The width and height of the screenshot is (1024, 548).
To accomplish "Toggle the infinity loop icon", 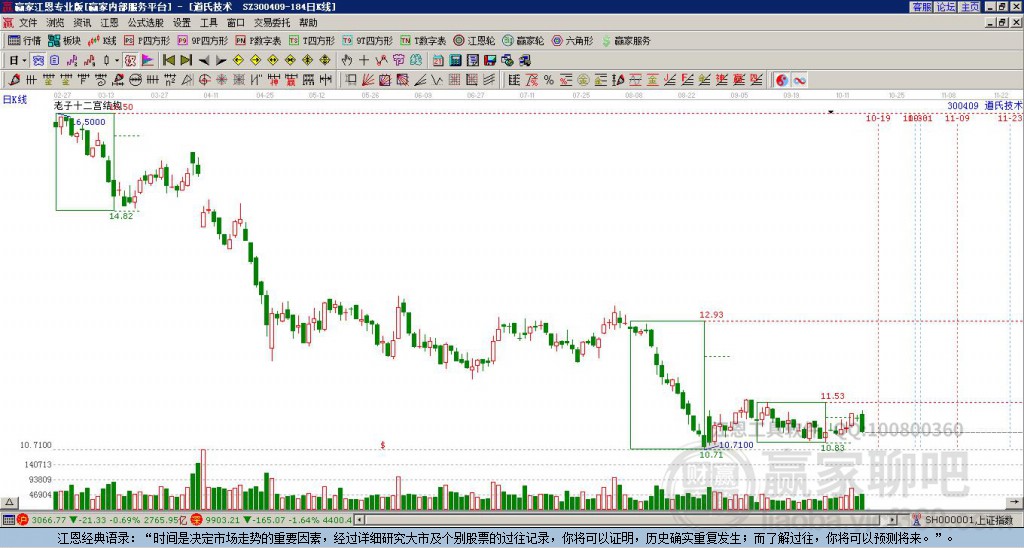I will pos(799,80).
